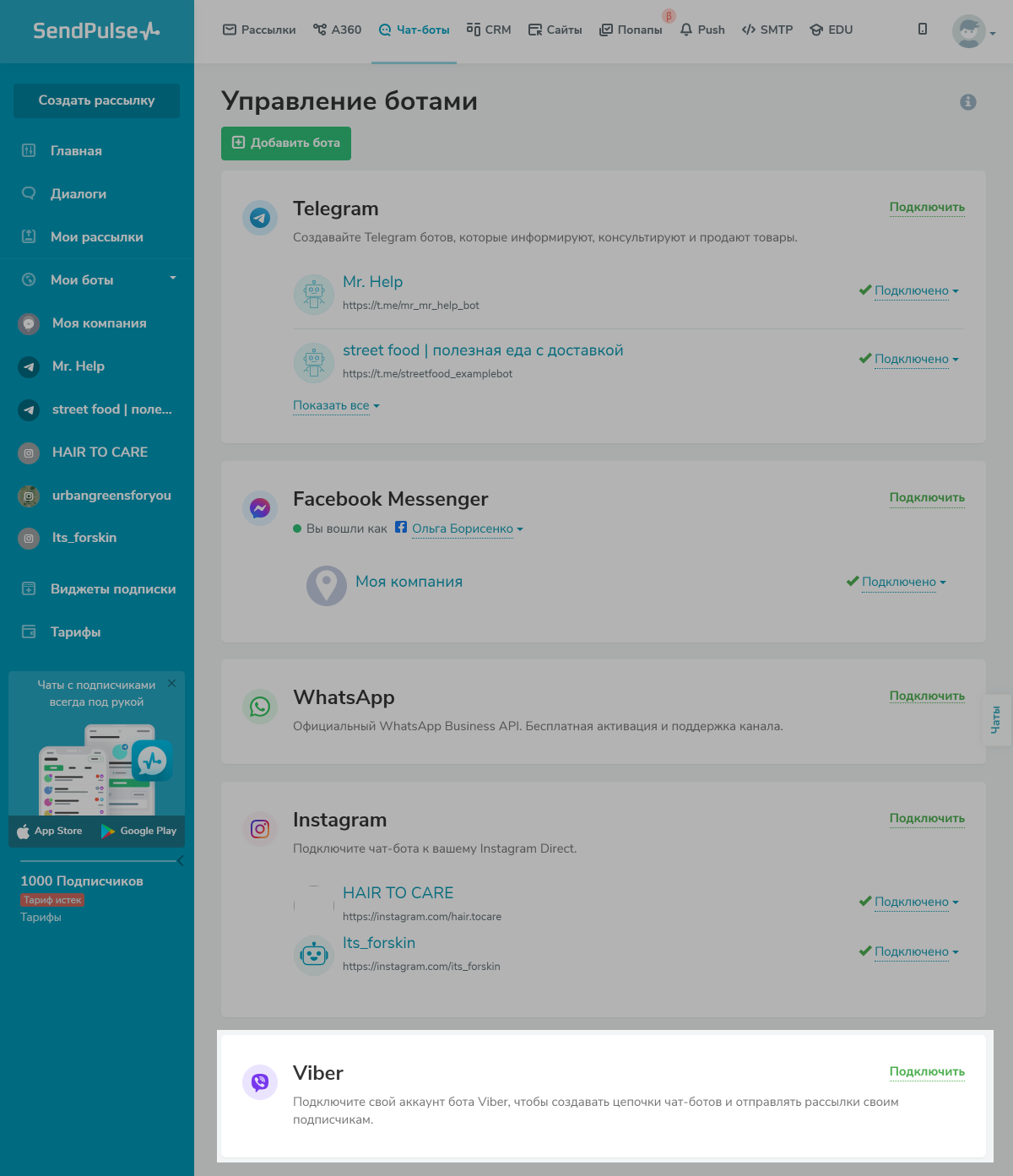Open the Push top menu
Screen dimensions: 1013x1176
pos(702,30)
